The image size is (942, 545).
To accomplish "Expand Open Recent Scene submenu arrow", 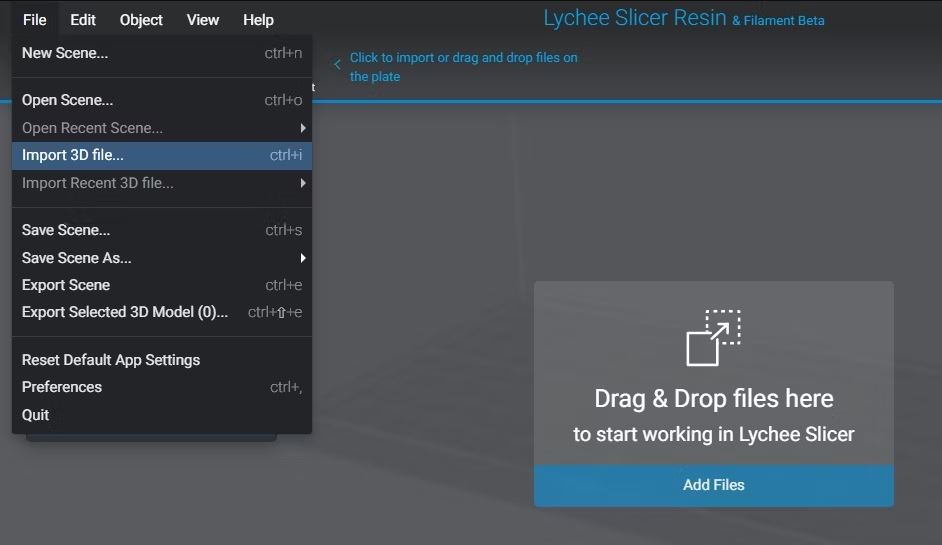I will pos(303,128).
